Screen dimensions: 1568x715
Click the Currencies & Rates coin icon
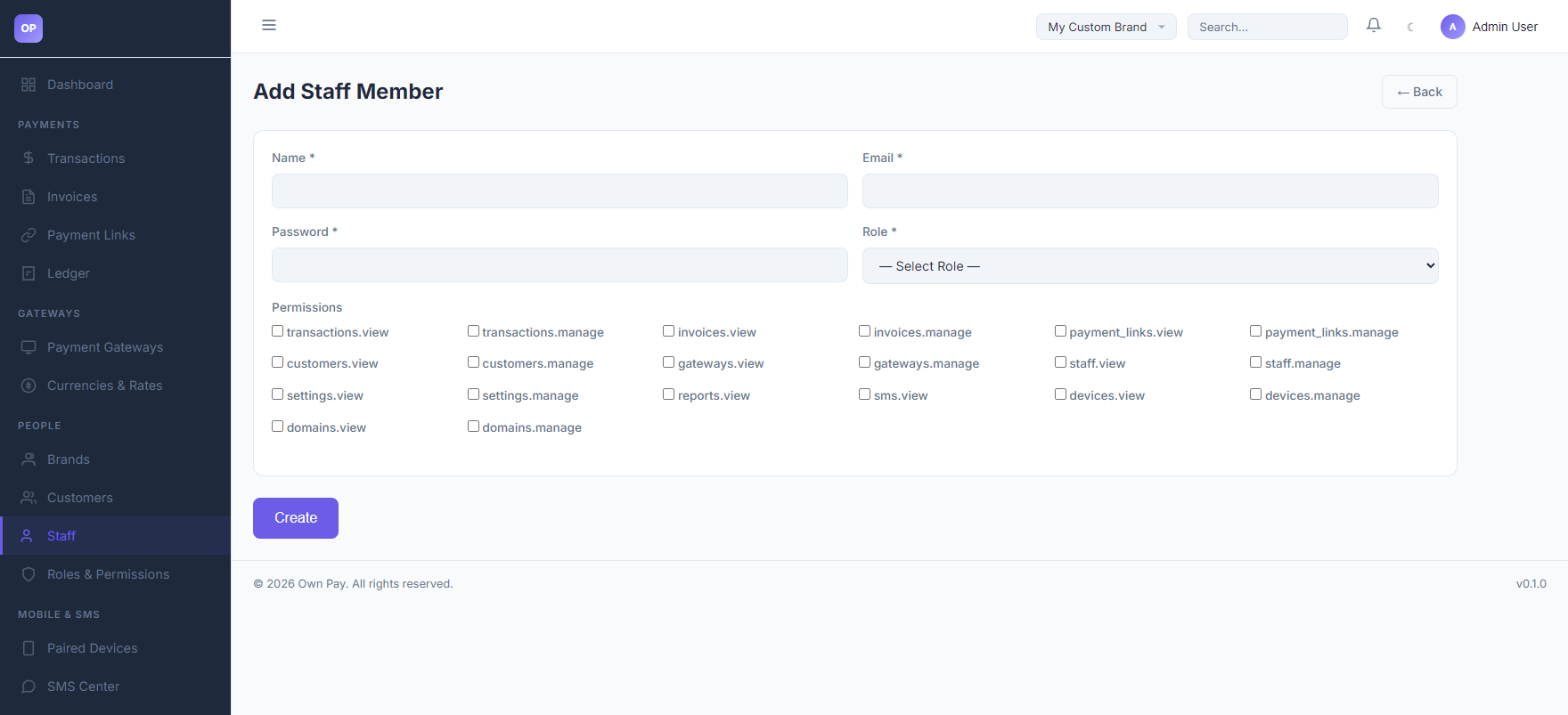pos(29,386)
